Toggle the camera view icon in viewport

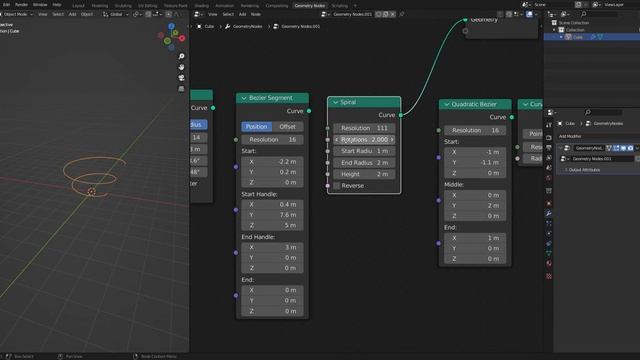[x=181, y=78]
